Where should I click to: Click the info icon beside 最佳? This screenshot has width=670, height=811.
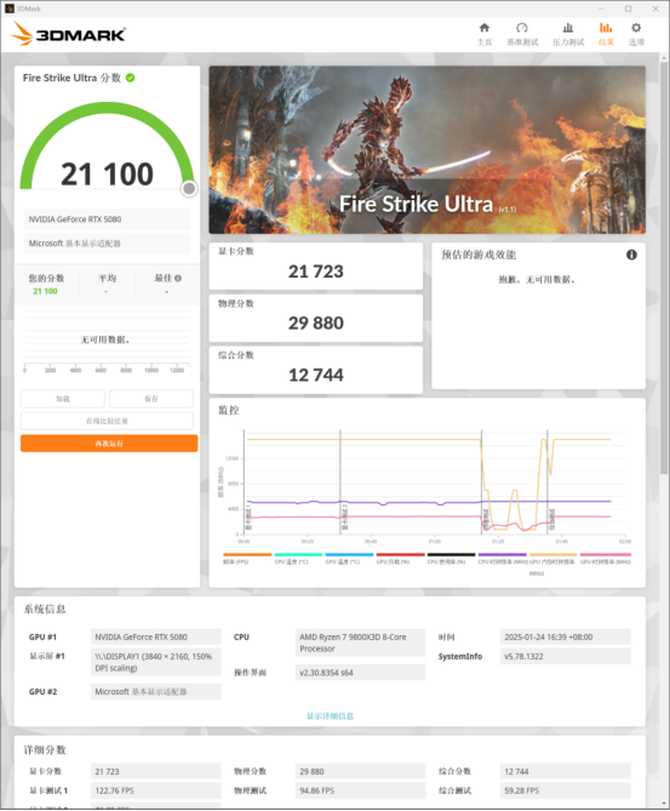pos(178,278)
